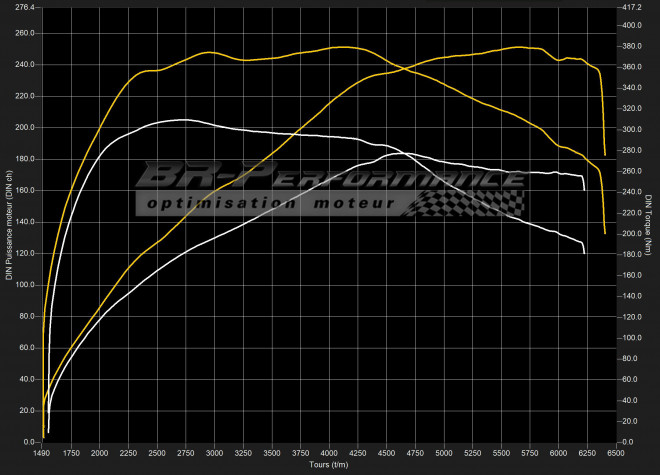
Task: Click the BR-Performance watermark logo
Action: click(x=330, y=180)
